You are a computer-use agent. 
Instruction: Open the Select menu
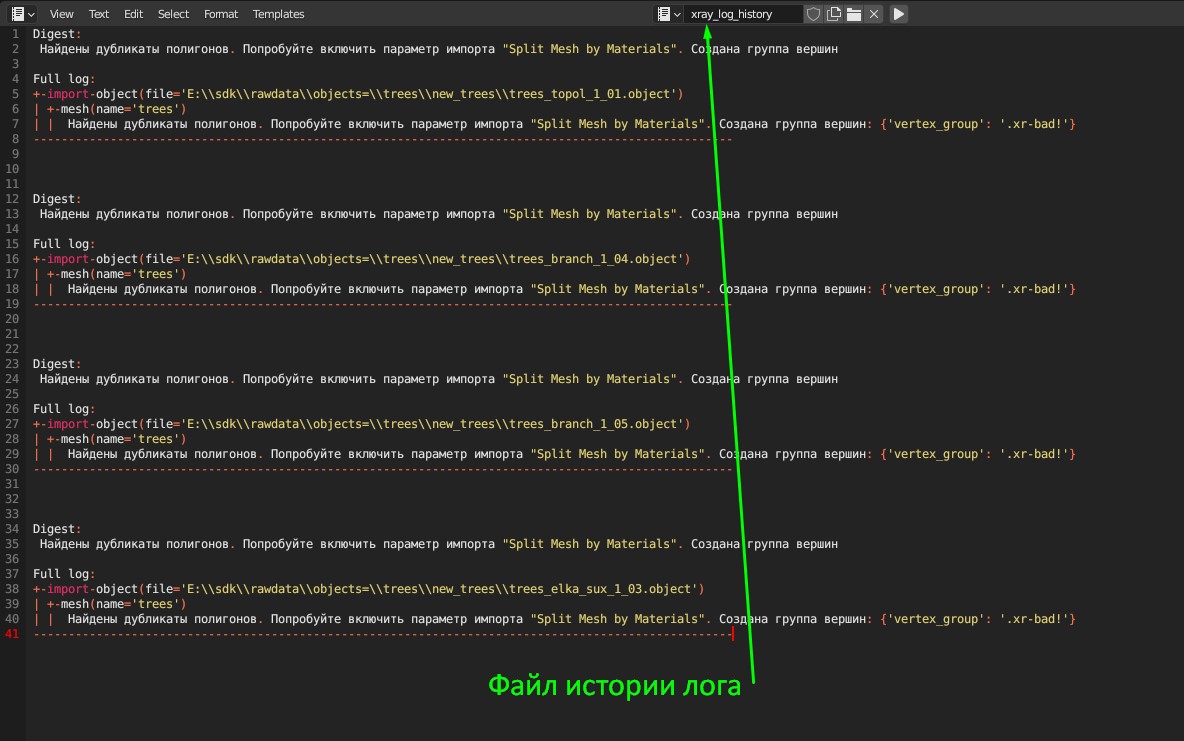172,13
